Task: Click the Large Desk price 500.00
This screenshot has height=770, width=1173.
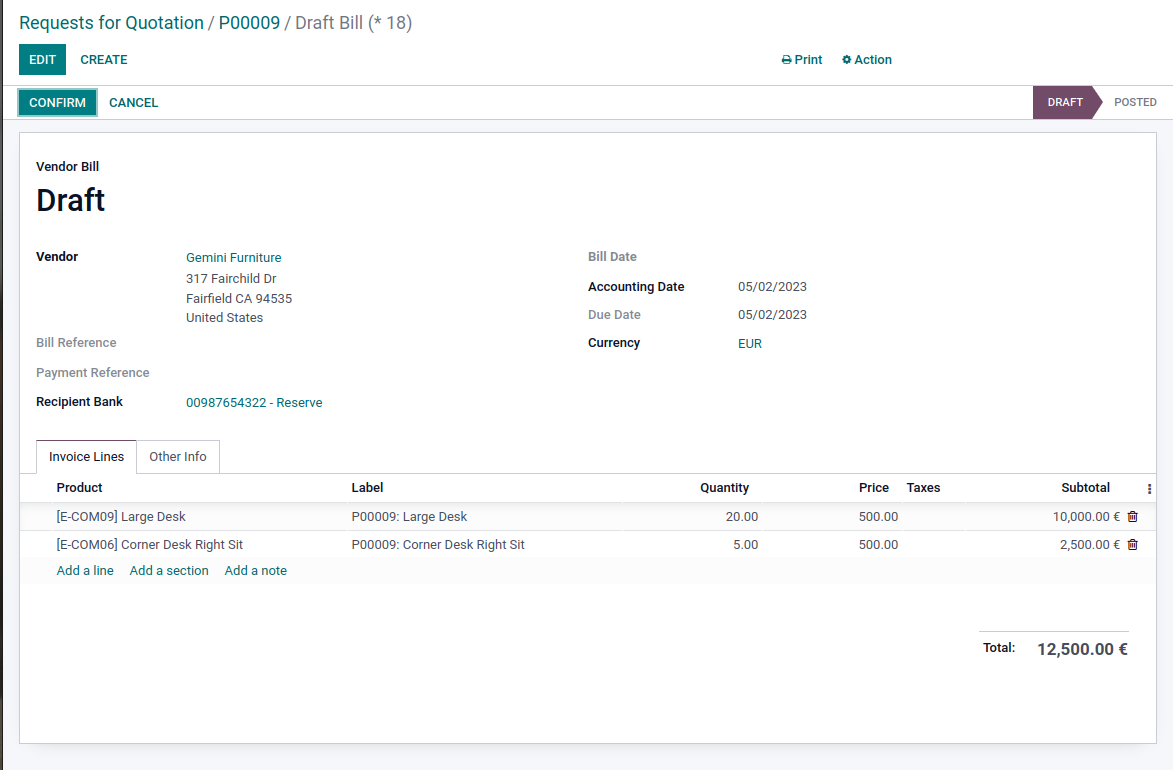Action: (x=878, y=517)
